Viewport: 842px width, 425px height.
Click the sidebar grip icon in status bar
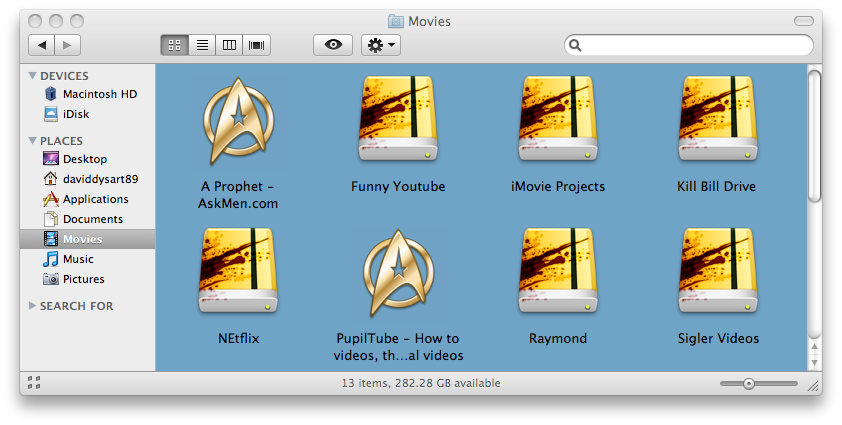tap(34, 383)
